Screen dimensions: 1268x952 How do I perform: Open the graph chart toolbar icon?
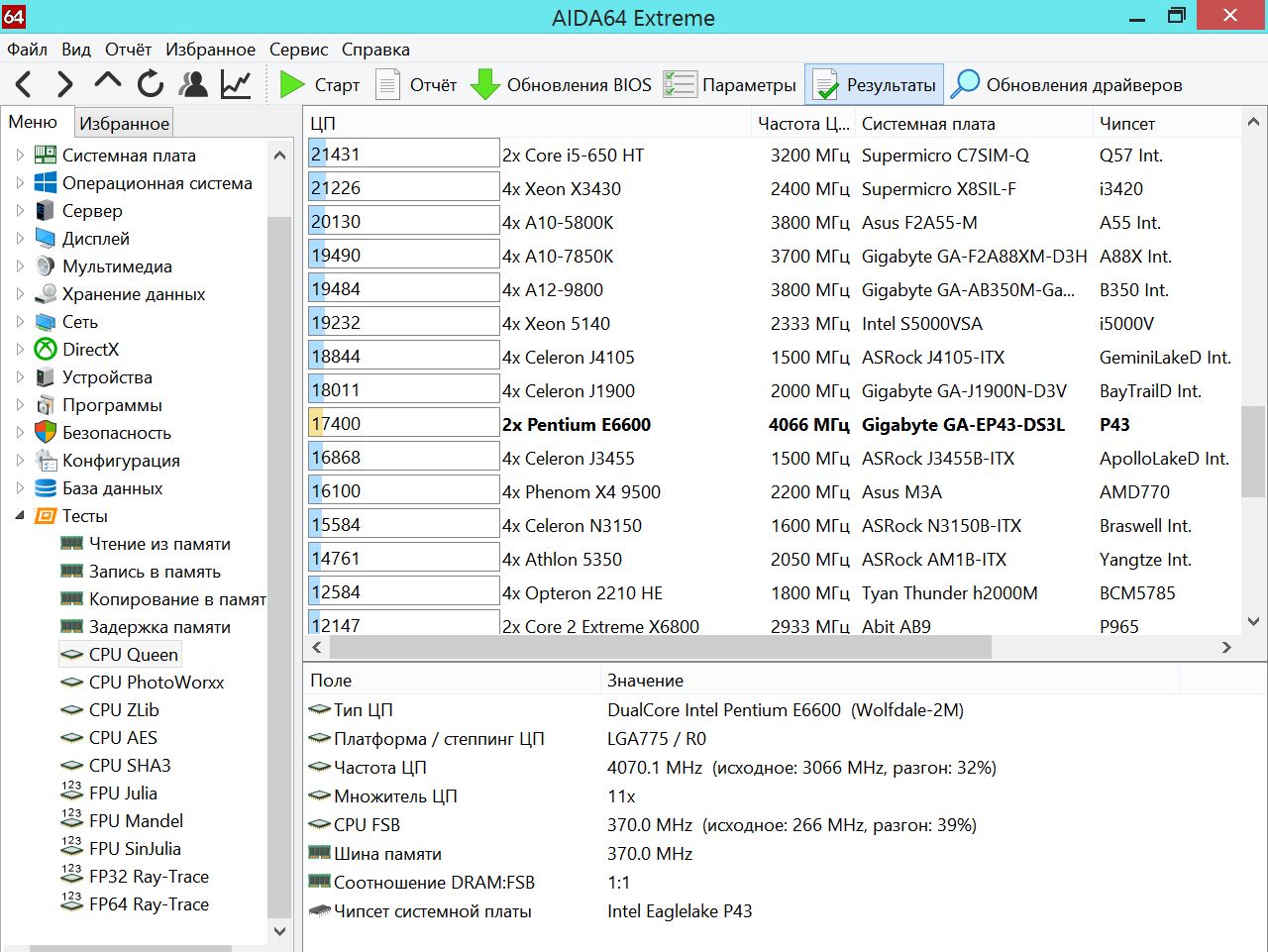[x=236, y=84]
